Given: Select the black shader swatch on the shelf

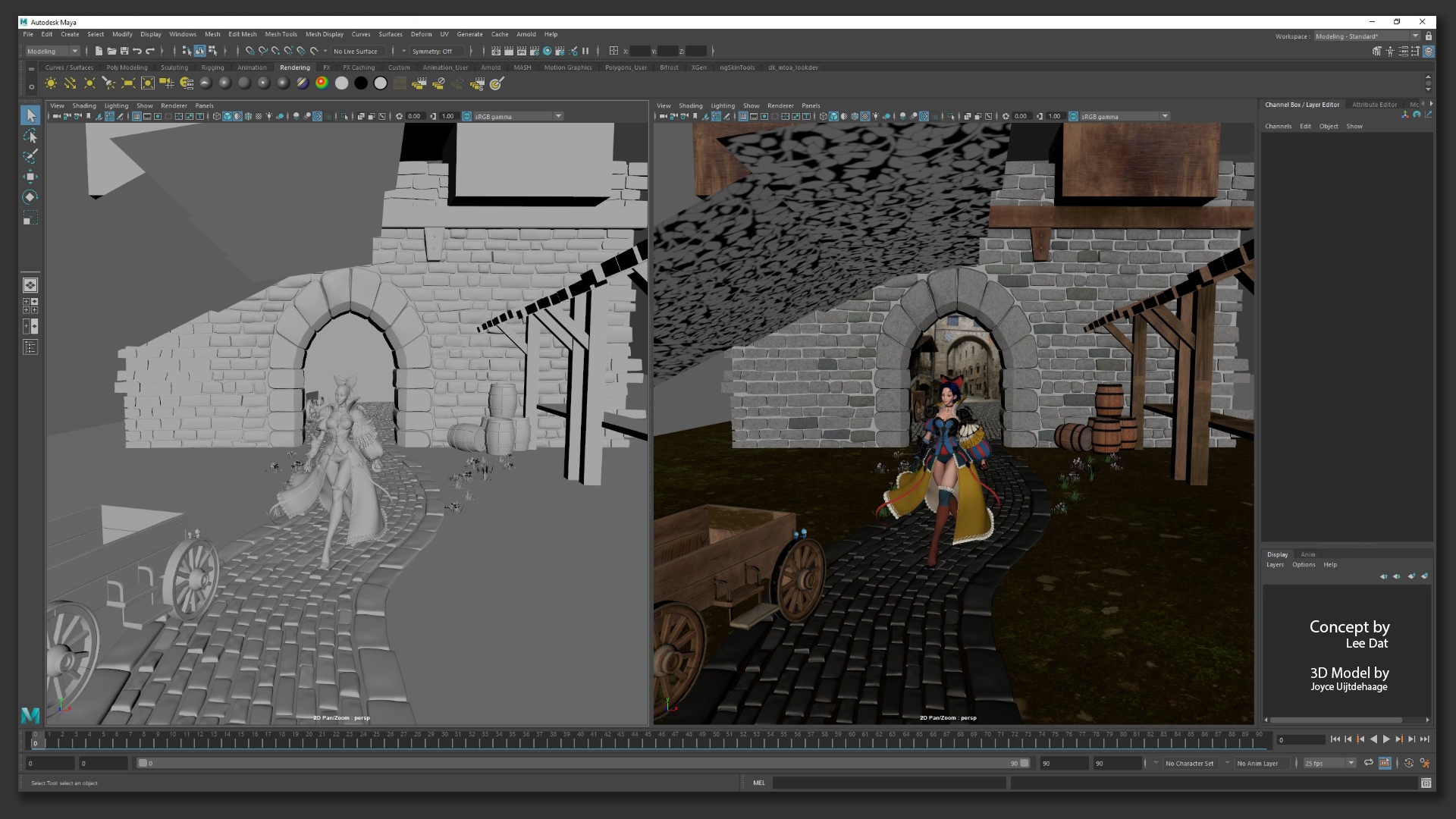Looking at the screenshot, I should pyautogui.click(x=361, y=83).
